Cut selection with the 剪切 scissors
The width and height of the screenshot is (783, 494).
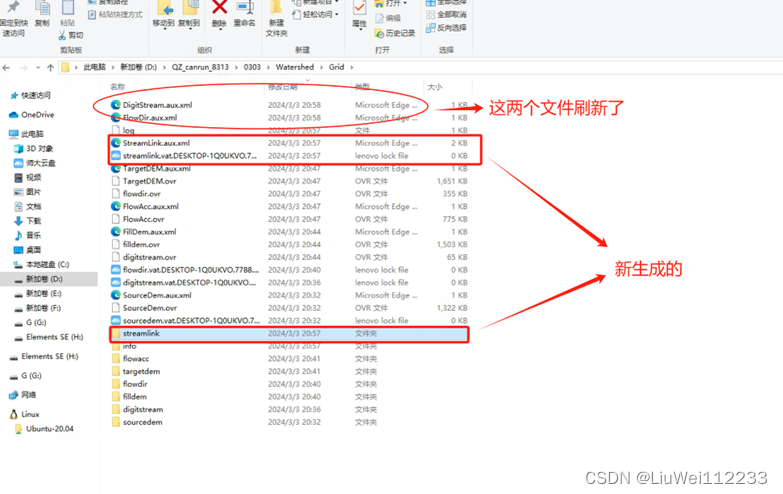pyautogui.click(x=71, y=35)
